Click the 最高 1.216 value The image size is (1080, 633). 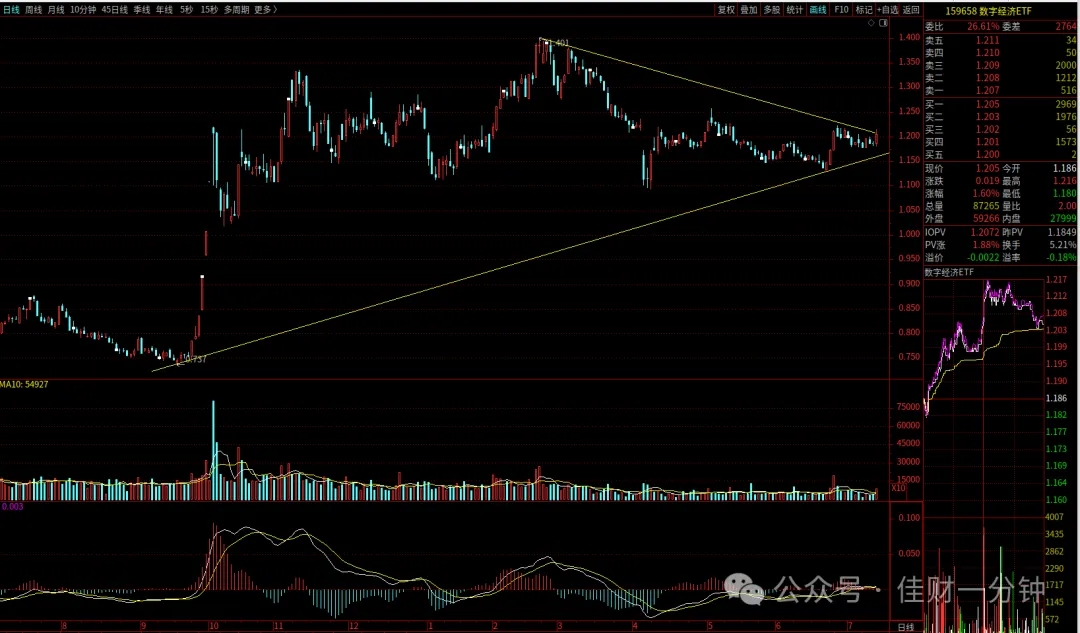(1065, 180)
